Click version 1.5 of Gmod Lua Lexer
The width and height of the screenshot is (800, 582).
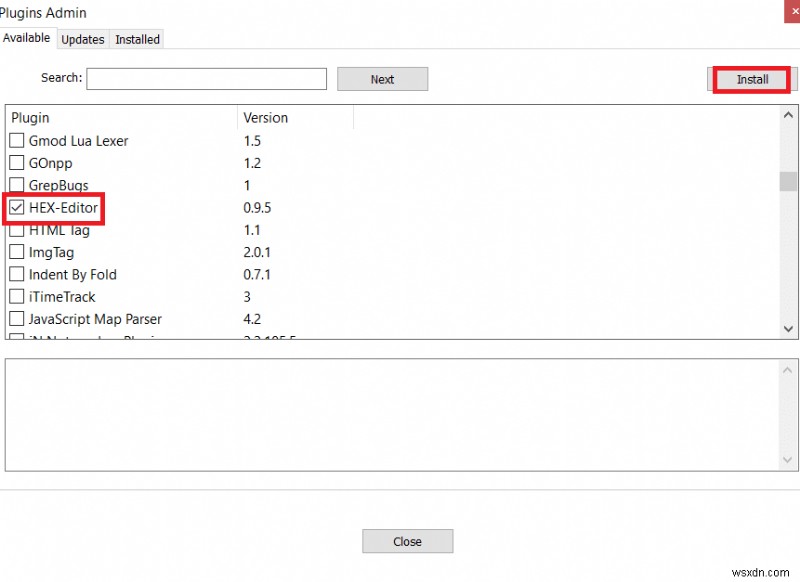(x=252, y=141)
